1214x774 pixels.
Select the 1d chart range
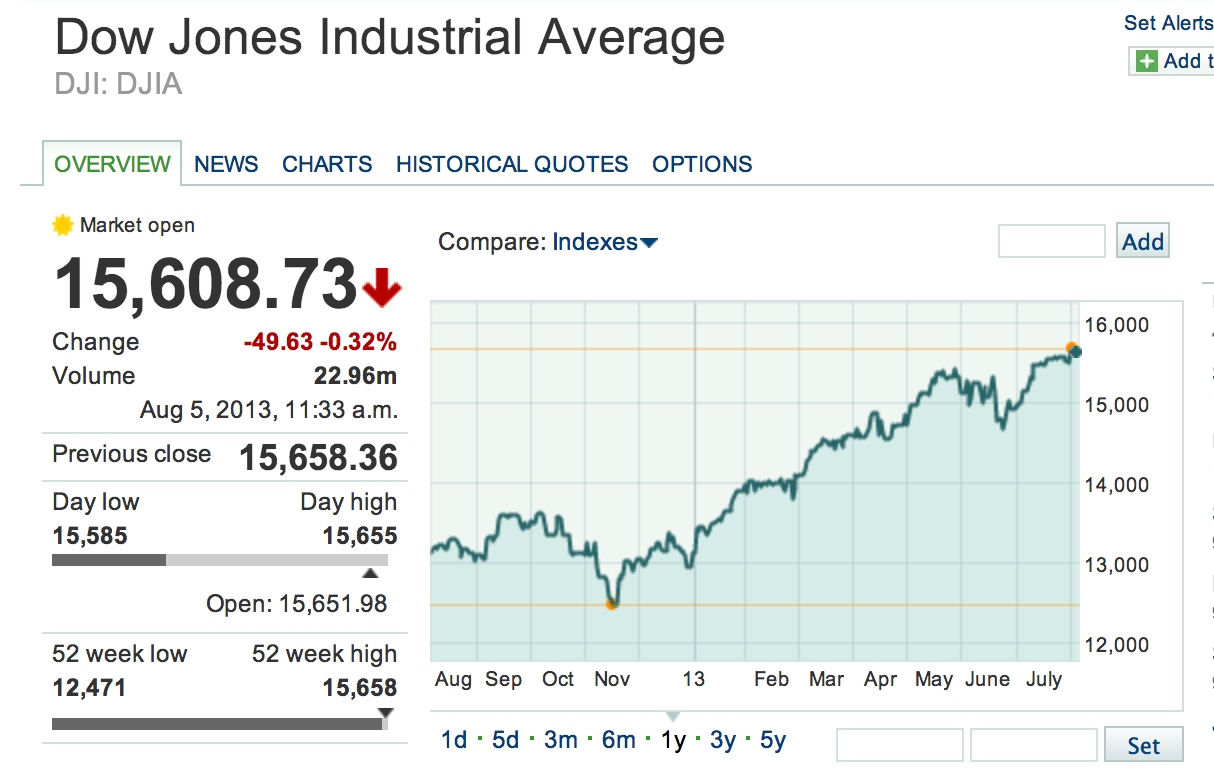coord(454,740)
